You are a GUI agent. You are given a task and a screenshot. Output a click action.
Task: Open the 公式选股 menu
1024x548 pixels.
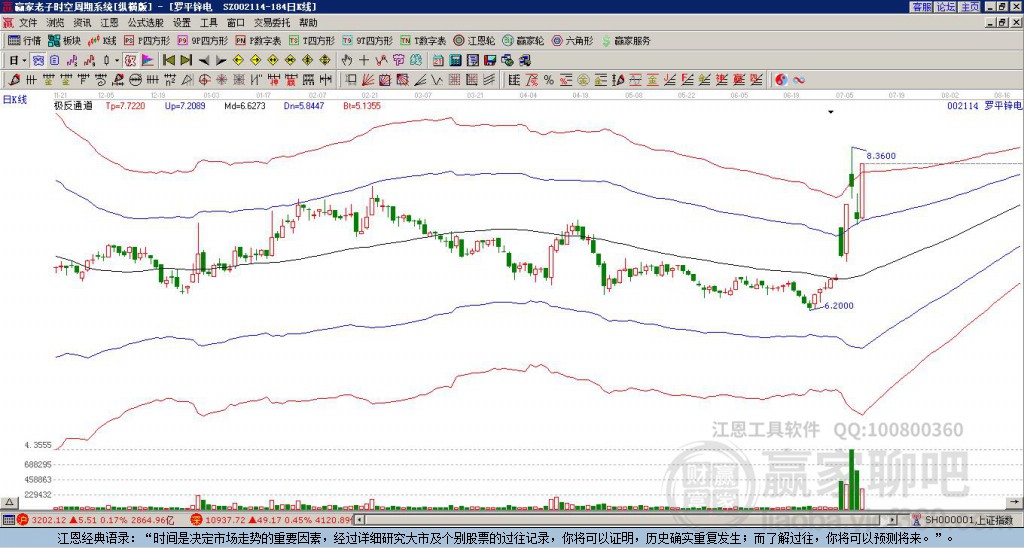tap(146, 23)
